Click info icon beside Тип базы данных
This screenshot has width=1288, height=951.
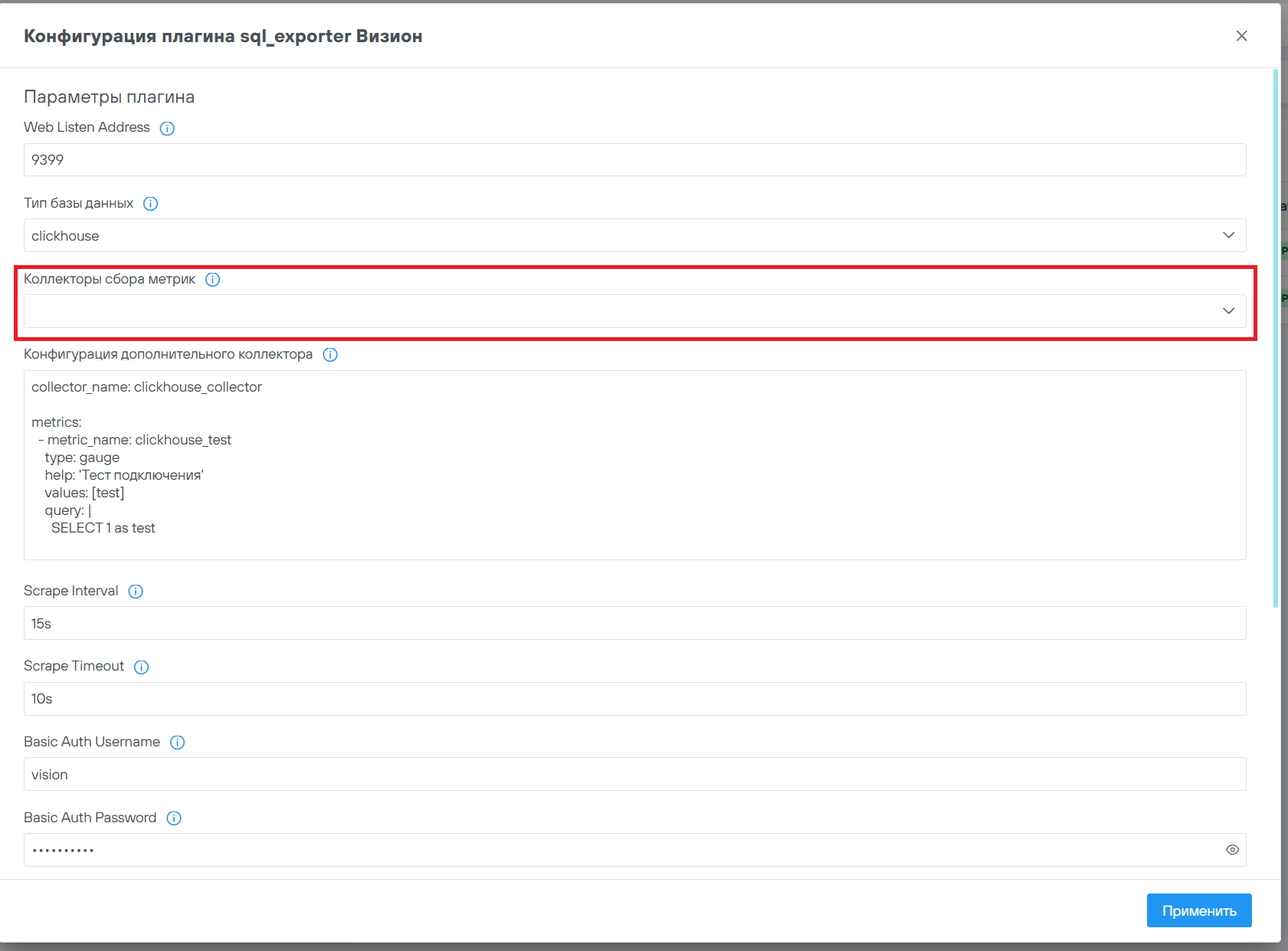pyautogui.click(x=151, y=204)
